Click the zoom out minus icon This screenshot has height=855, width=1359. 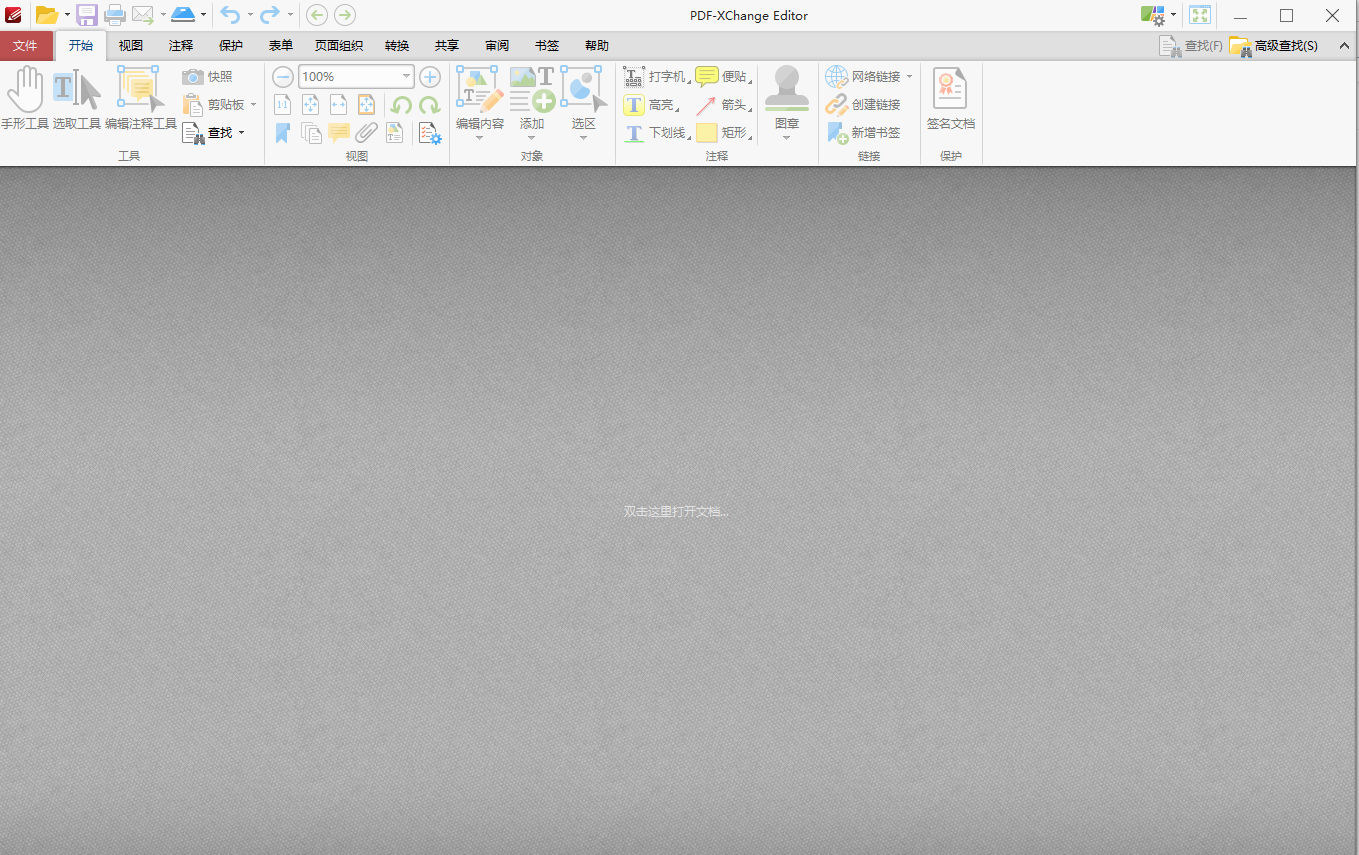point(283,77)
